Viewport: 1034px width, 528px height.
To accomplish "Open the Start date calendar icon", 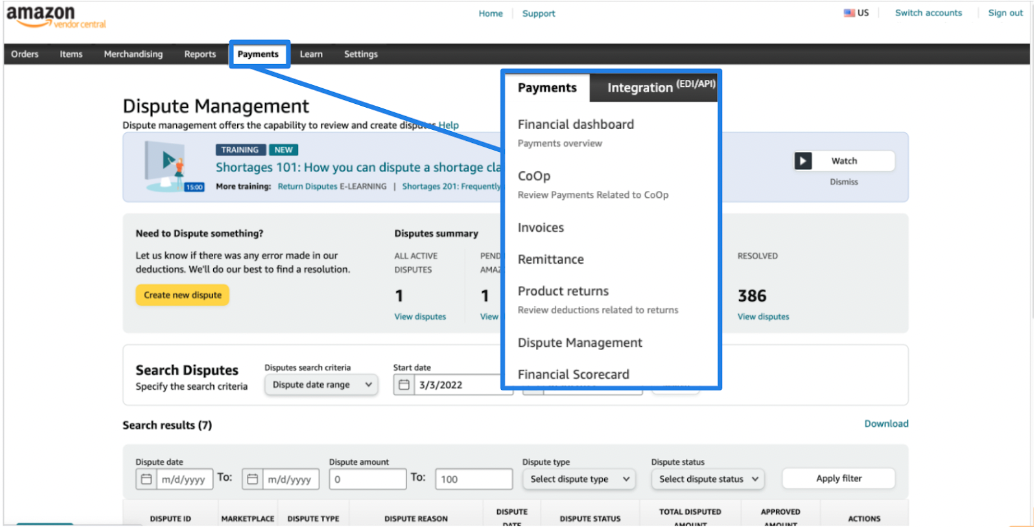I will tap(404, 384).
